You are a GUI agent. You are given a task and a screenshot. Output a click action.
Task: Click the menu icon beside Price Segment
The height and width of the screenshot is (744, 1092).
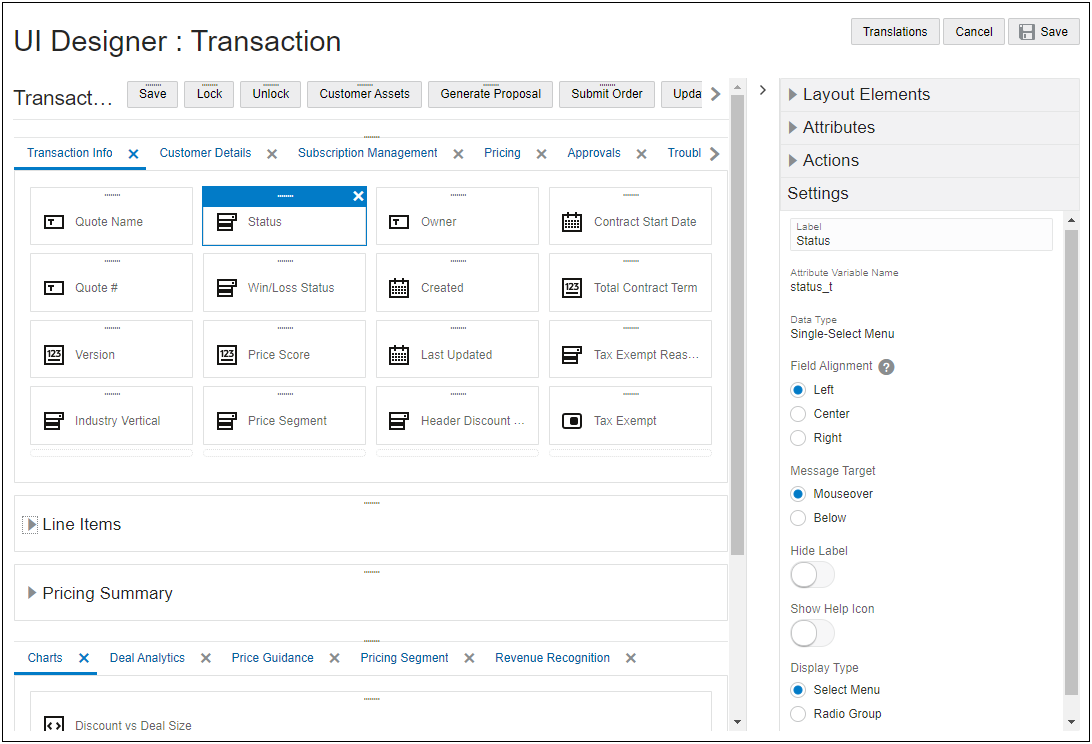(226, 421)
